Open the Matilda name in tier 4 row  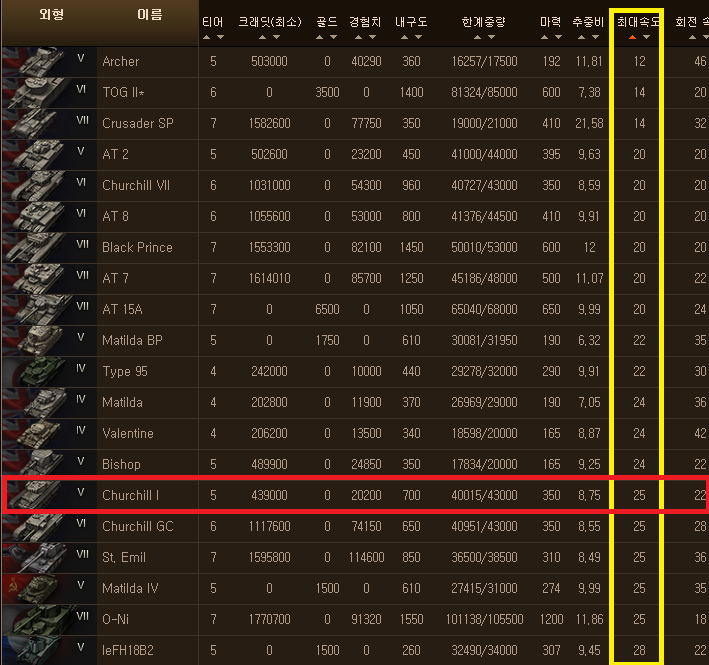click(x=122, y=402)
